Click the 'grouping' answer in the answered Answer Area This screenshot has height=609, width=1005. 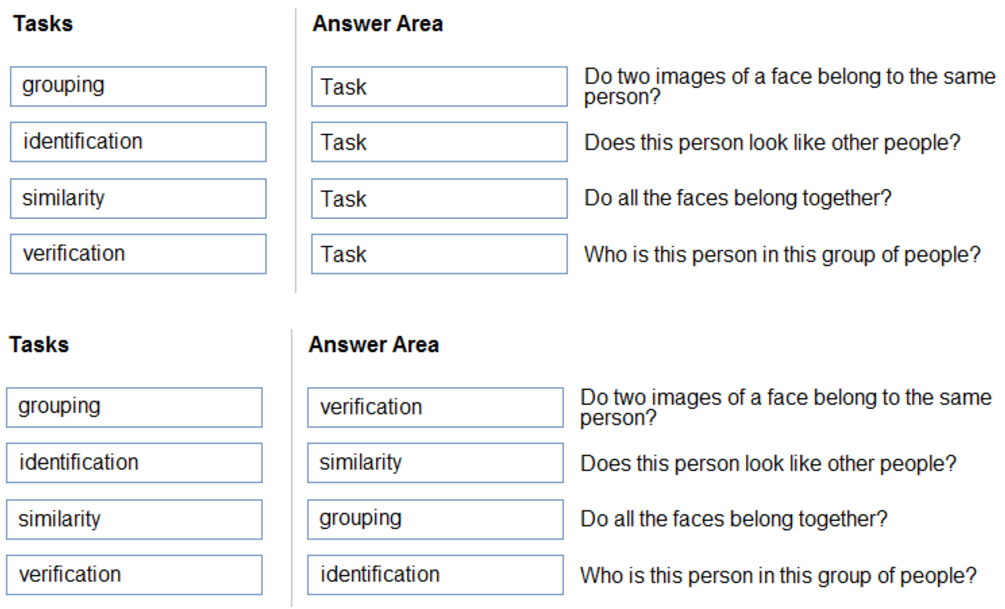click(x=435, y=519)
